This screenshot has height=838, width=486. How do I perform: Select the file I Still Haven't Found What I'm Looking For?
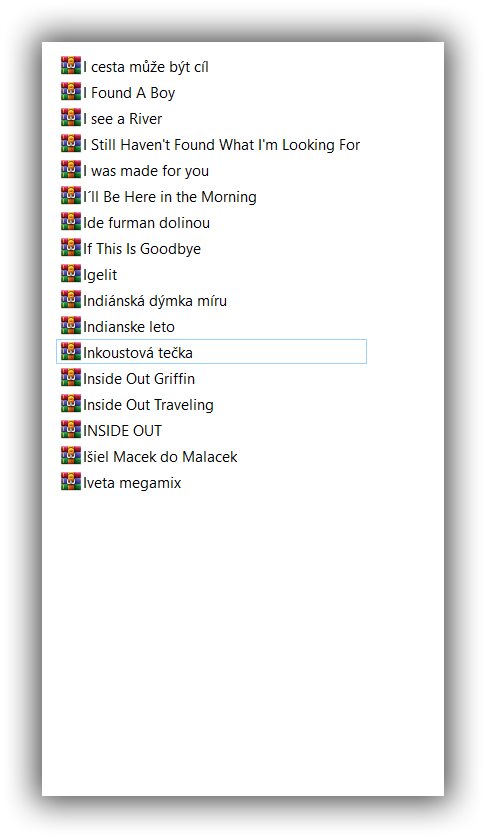click(221, 145)
